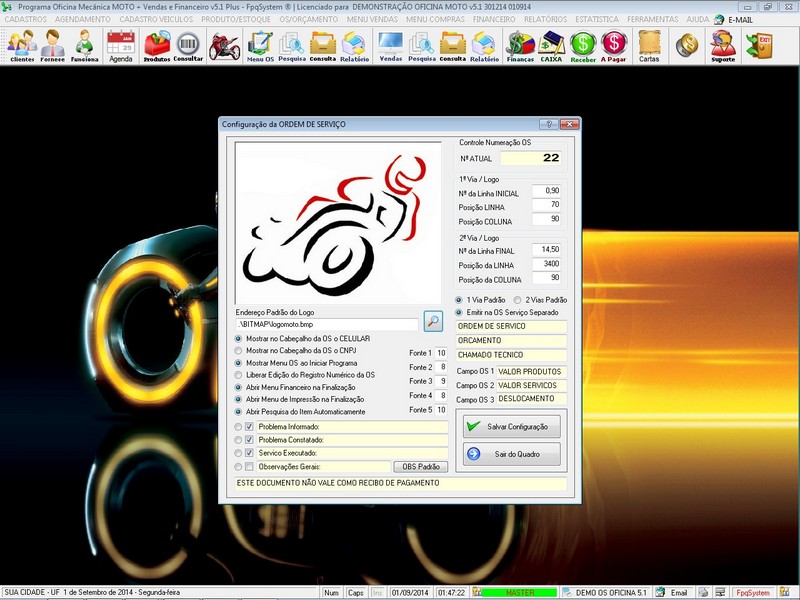Image resolution: width=800 pixels, height=600 pixels.
Task: Click the Salvar Configuração button
Action: 511,426
